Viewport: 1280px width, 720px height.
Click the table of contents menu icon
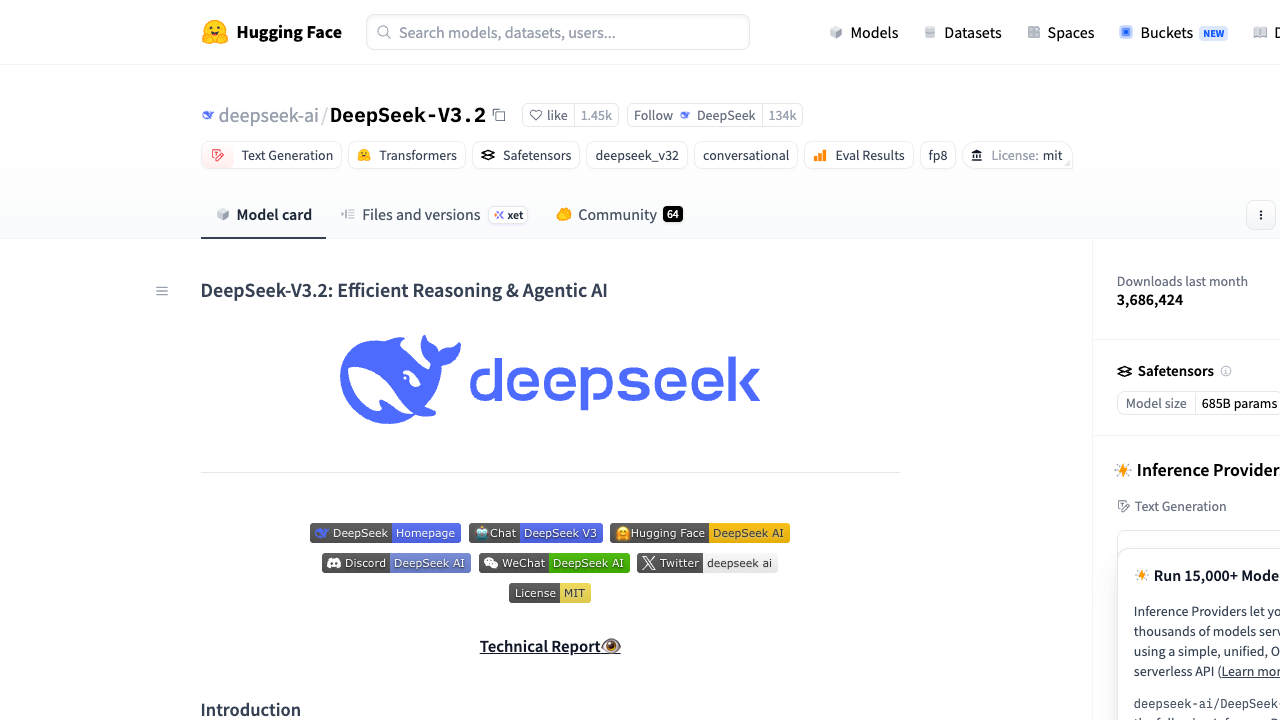pos(162,291)
